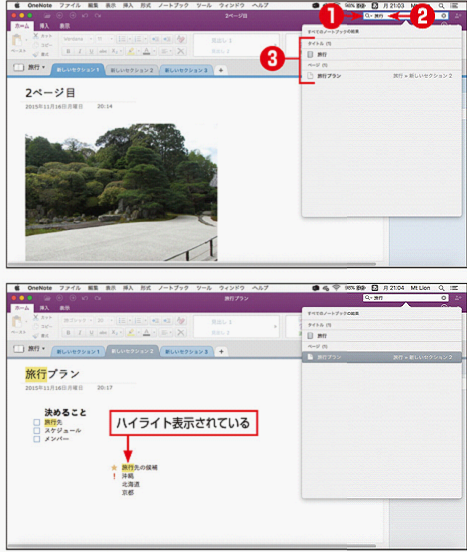The height and width of the screenshot is (552, 467).
Task: Check the メンバー checkbox
Action: coord(37,439)
